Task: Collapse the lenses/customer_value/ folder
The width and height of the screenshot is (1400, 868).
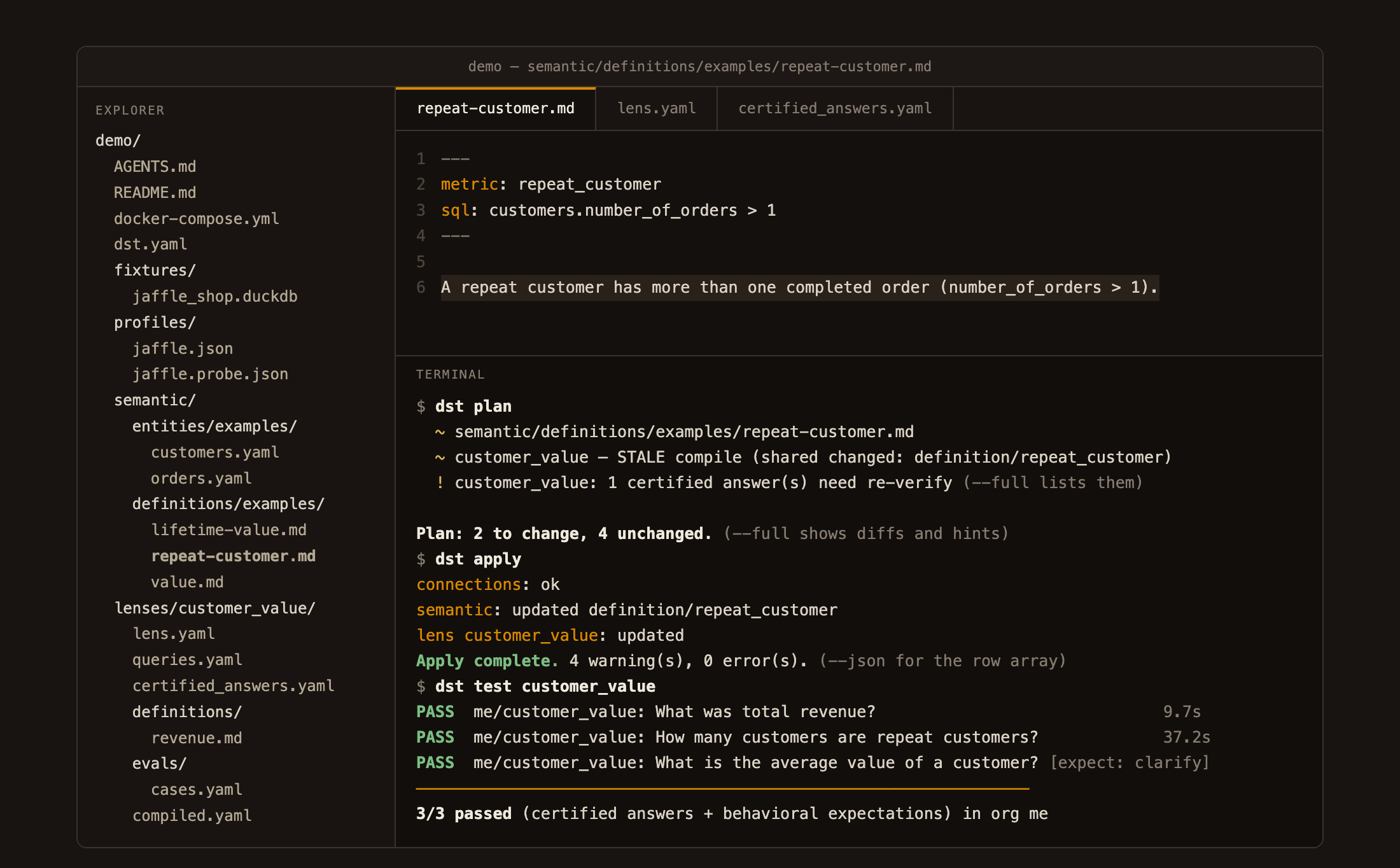Action: pos(214,608)
